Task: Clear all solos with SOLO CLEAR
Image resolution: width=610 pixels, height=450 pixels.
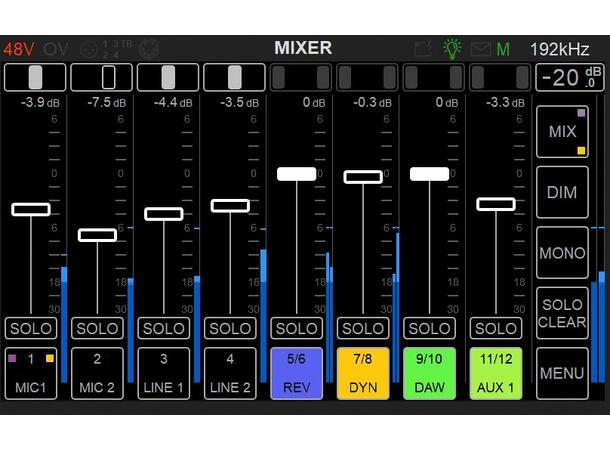Action: click(562, 313)
